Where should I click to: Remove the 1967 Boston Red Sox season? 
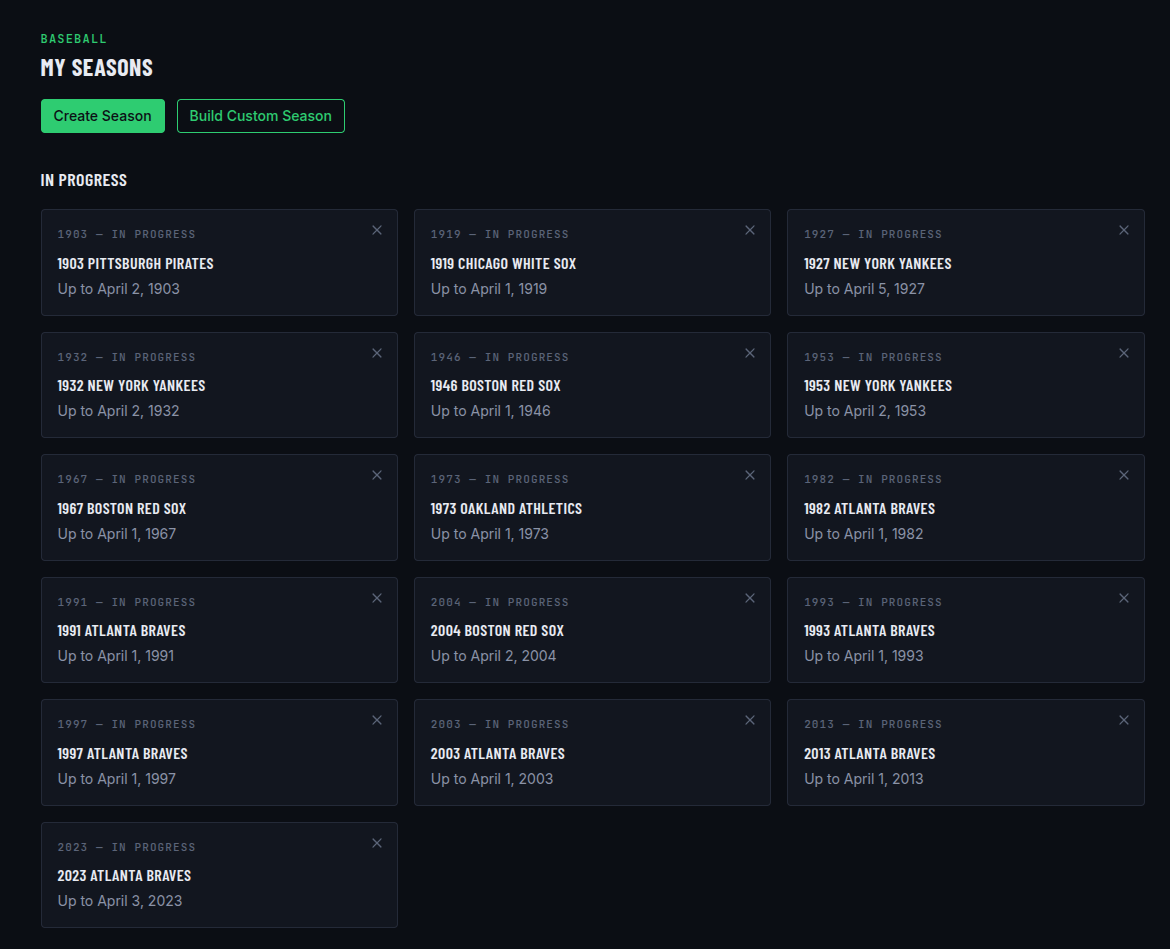[377, 475]
